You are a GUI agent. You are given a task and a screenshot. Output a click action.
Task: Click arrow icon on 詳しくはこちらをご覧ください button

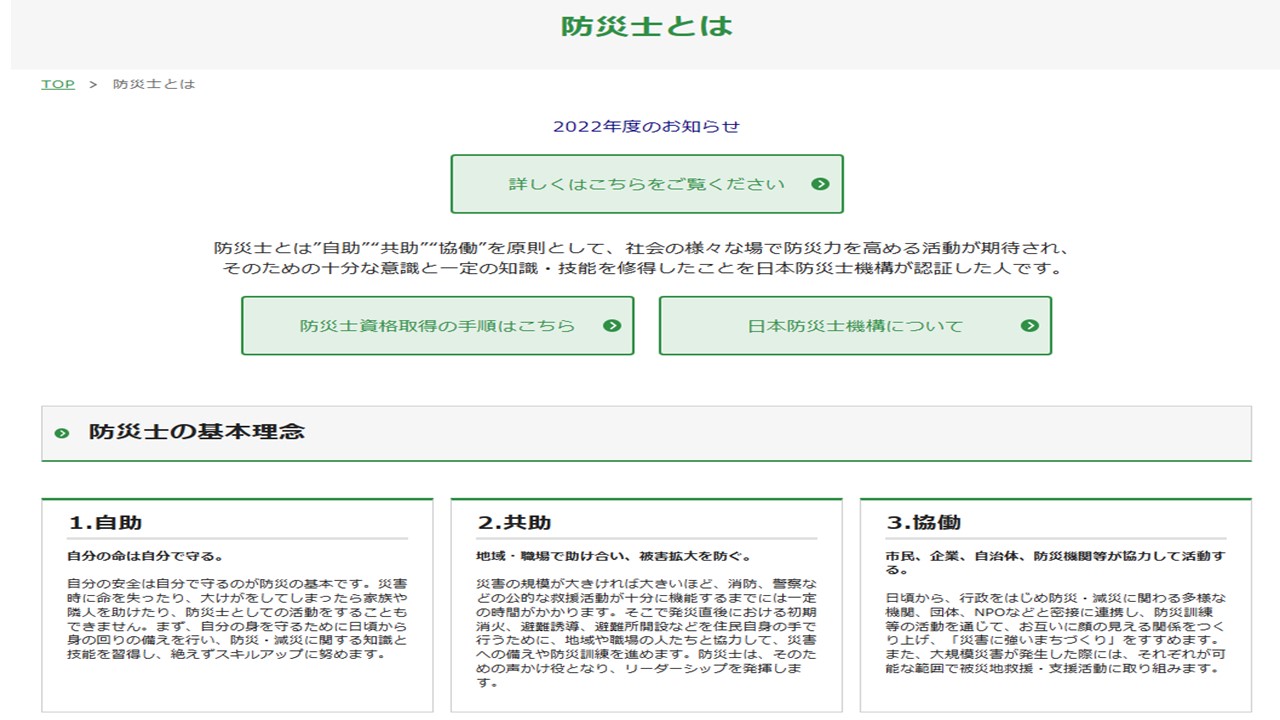coord(820,184)
